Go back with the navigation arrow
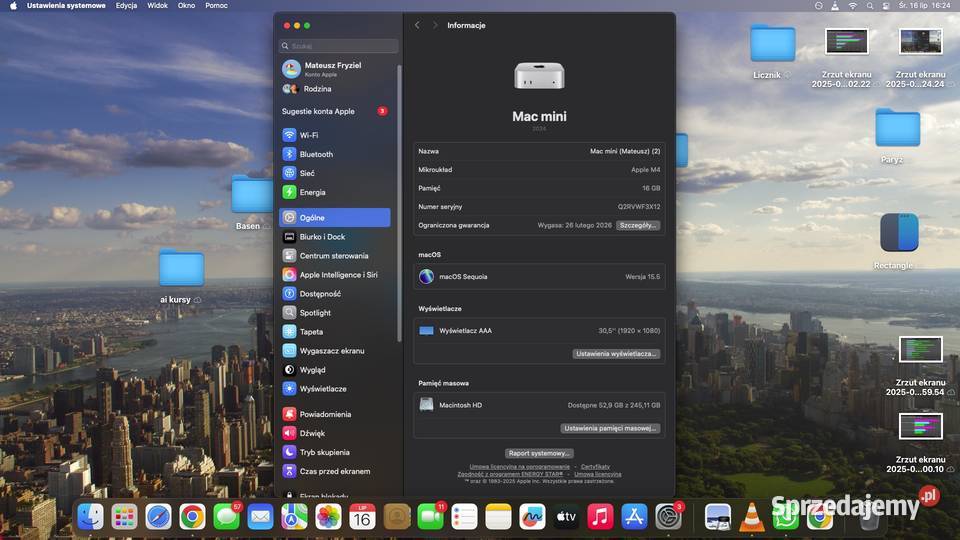The width and height of the screenshot is (960, 540). click(417, 25)
